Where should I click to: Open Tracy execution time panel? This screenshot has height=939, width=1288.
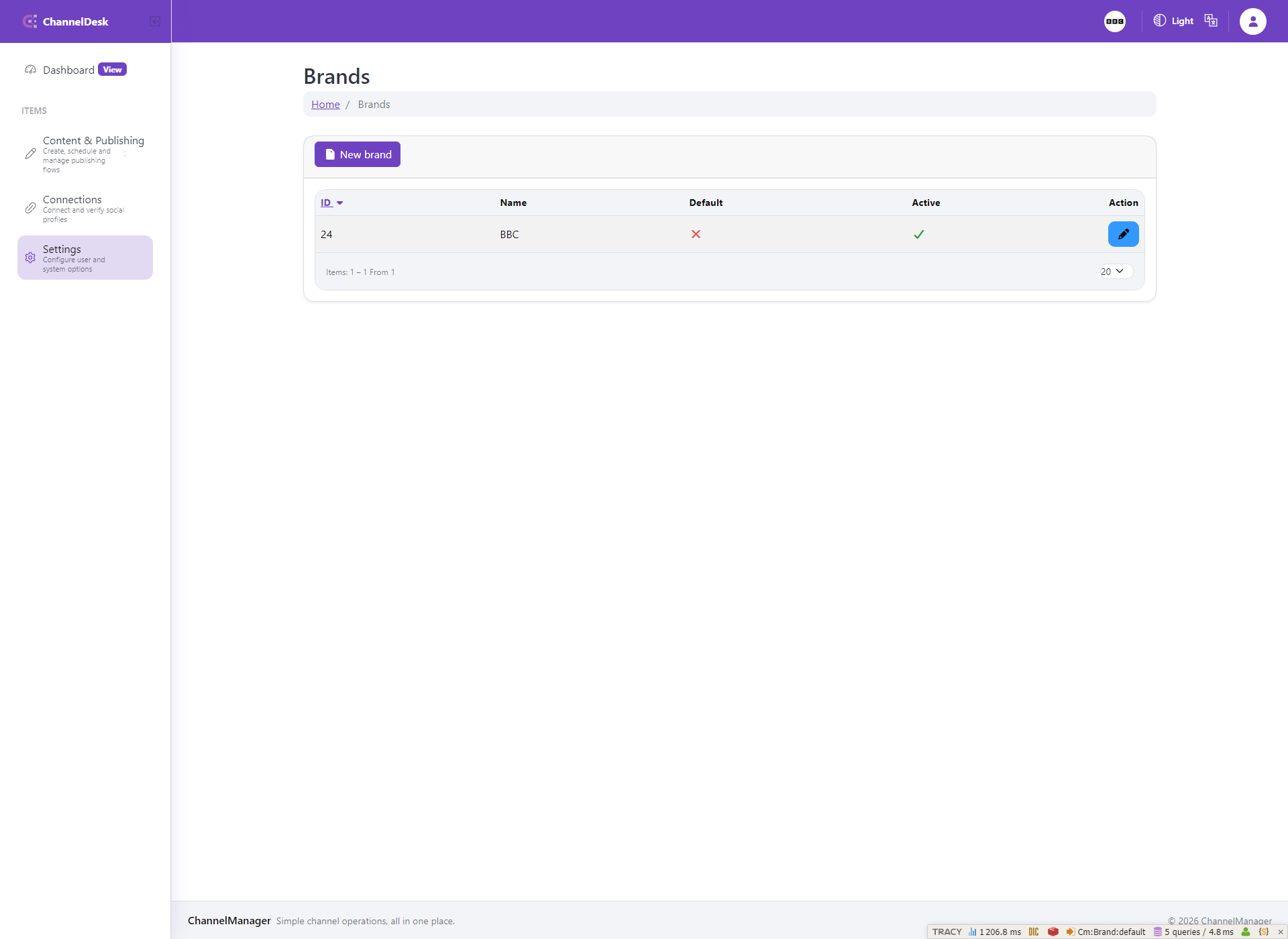pos(995,932)
